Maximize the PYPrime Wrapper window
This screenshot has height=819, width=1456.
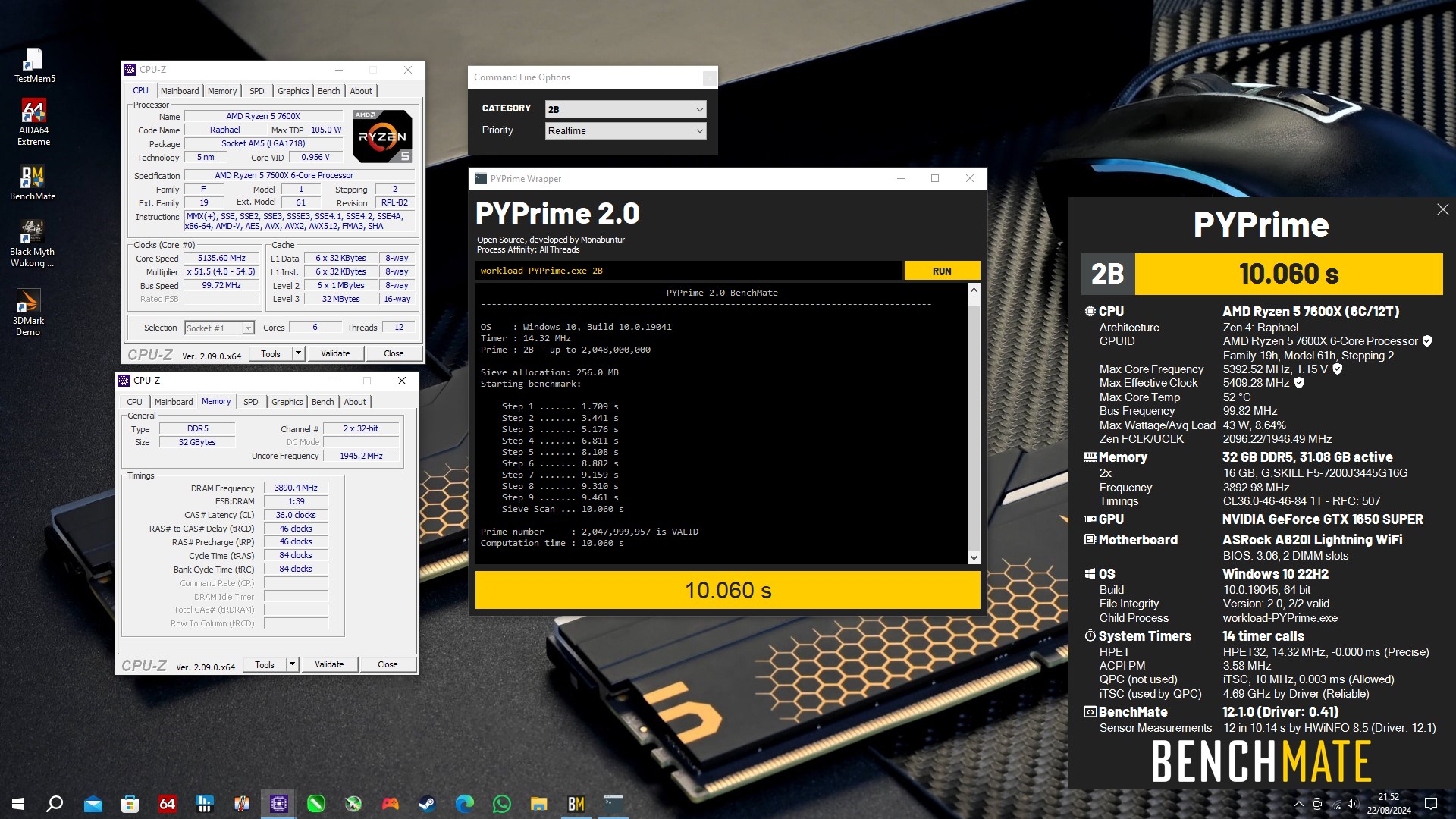[x=935, y=179]
